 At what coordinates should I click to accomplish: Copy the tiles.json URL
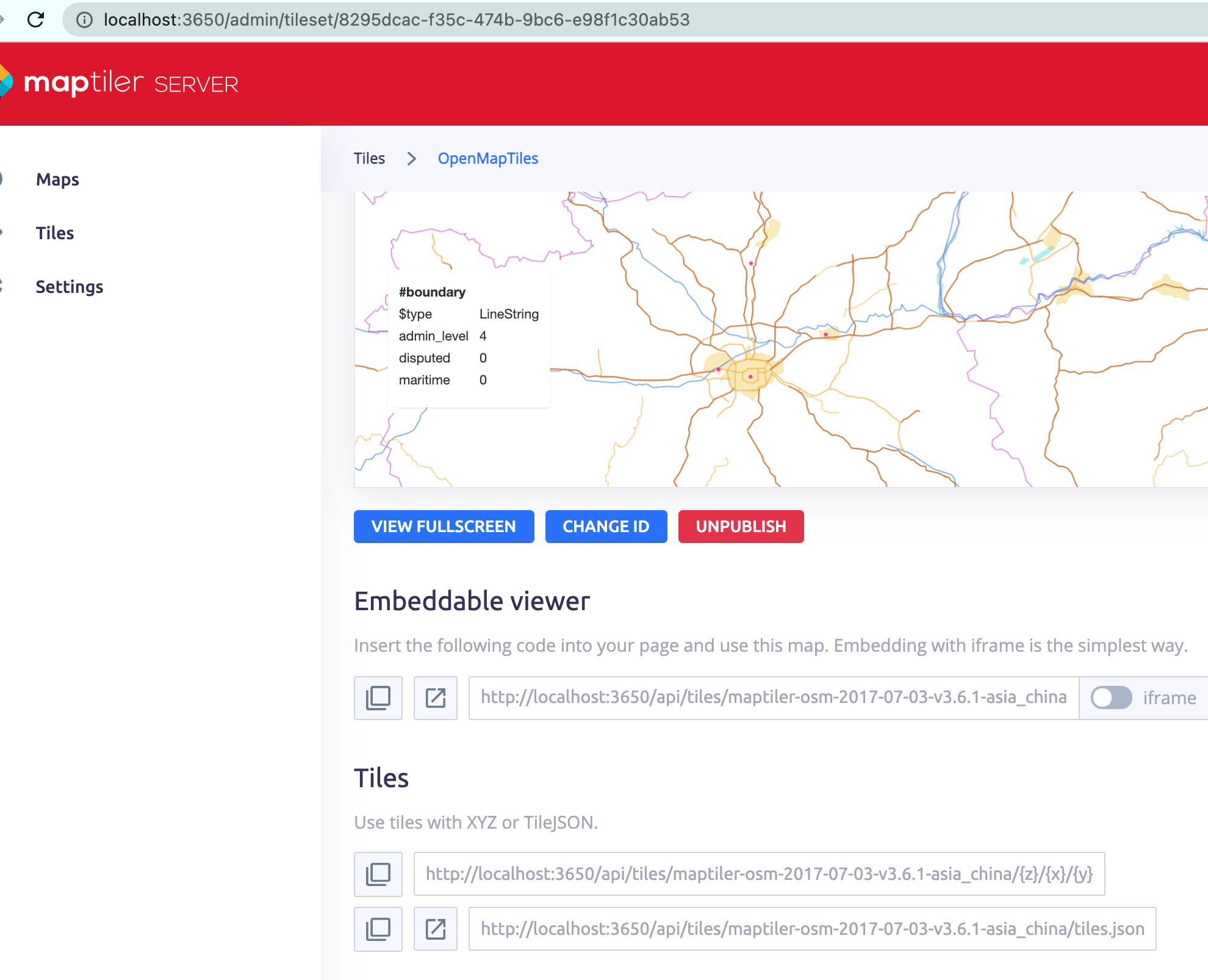click(x=378, y=929)
